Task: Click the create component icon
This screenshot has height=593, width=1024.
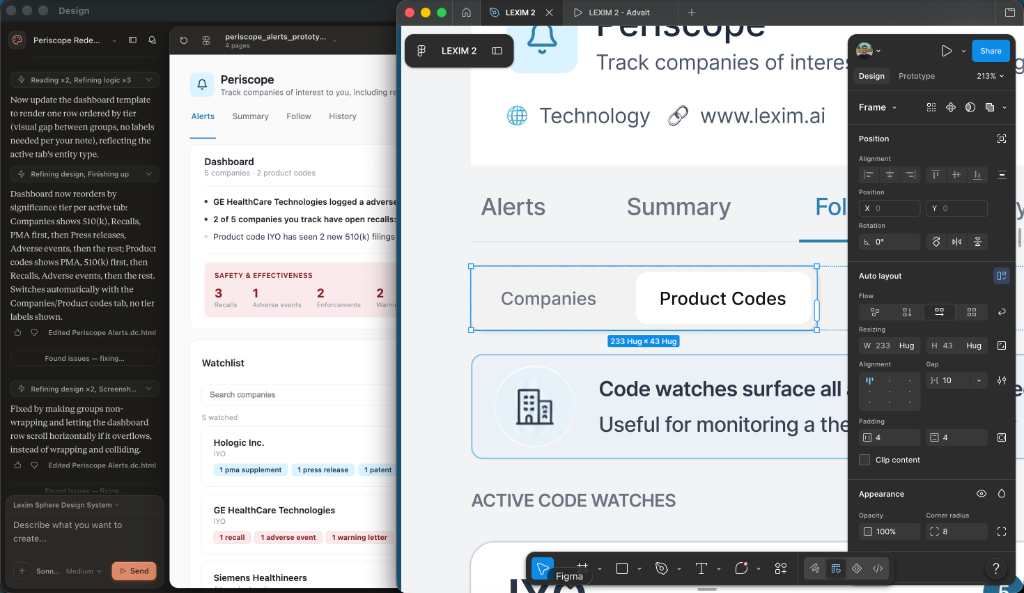Action: click(x=951, y=107)
